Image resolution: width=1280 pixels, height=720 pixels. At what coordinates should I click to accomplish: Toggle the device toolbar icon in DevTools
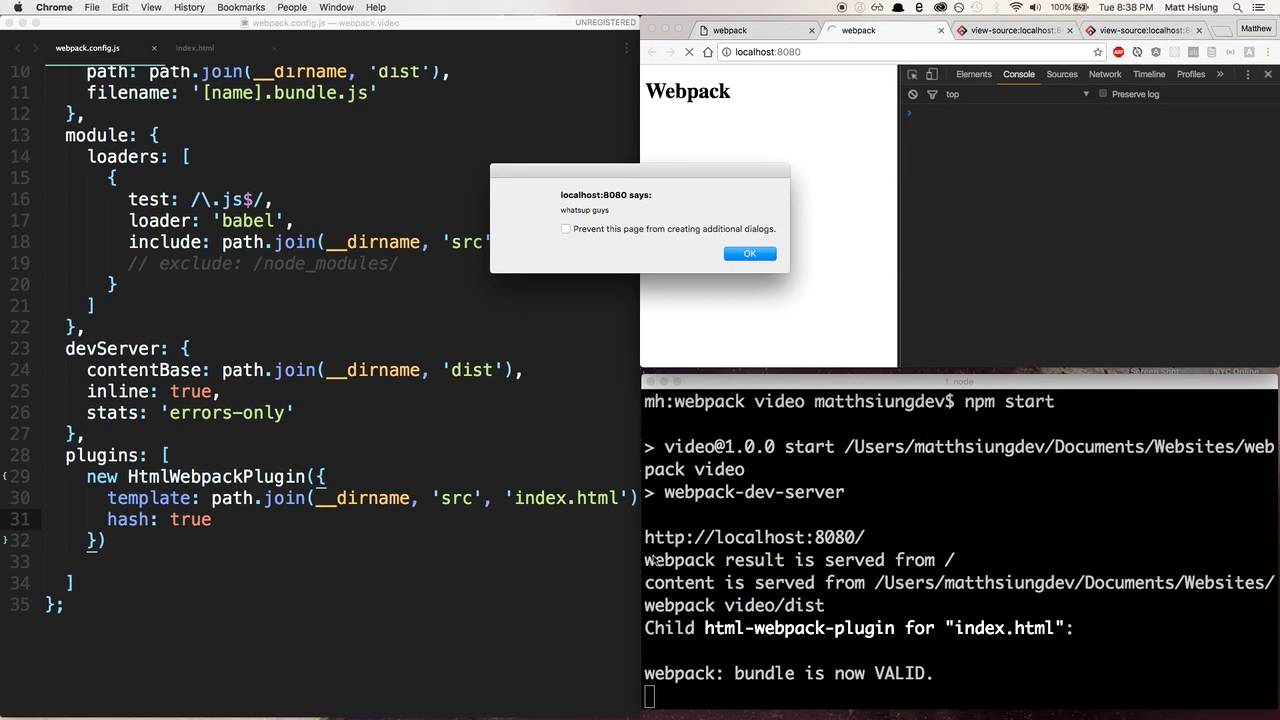pyautogui.click(x=932, y=74)
